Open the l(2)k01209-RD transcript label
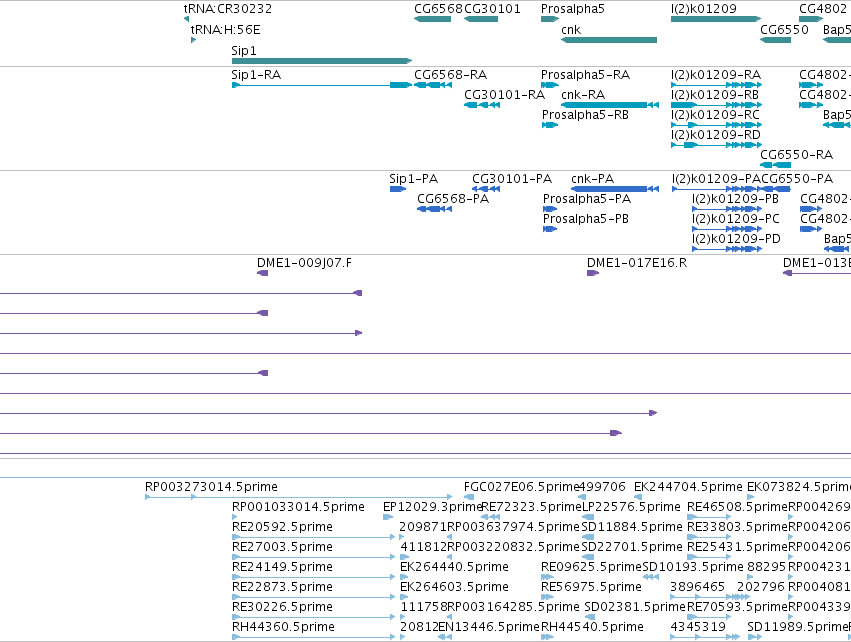851x642 pixels. pyautogui.click(x=716, y=135)
